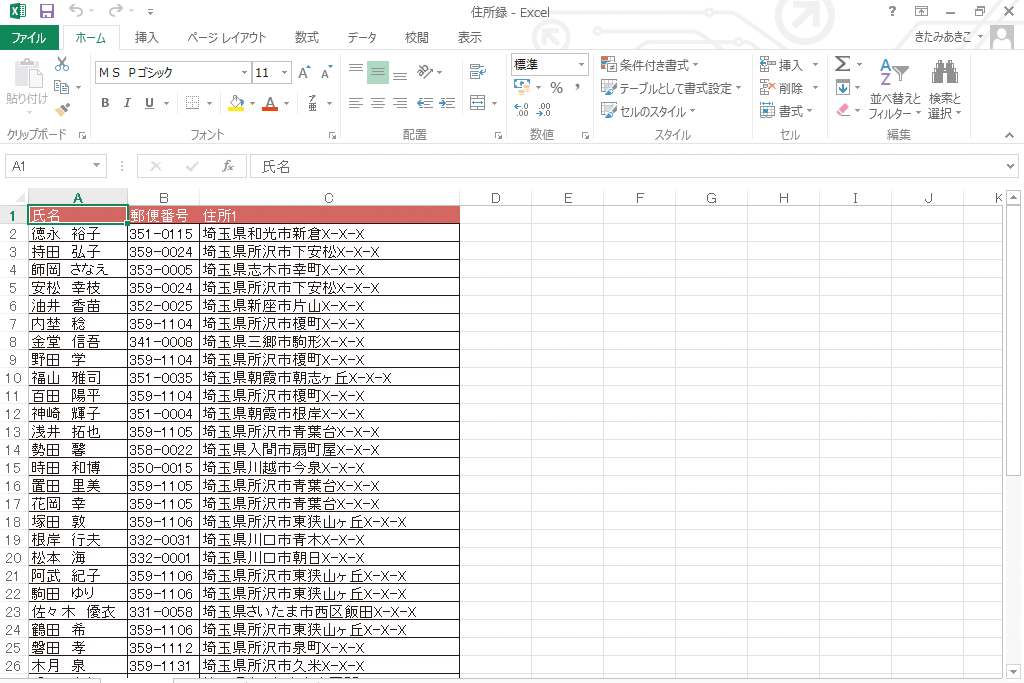Collapse the ribbon with the up chevron

1010,135
